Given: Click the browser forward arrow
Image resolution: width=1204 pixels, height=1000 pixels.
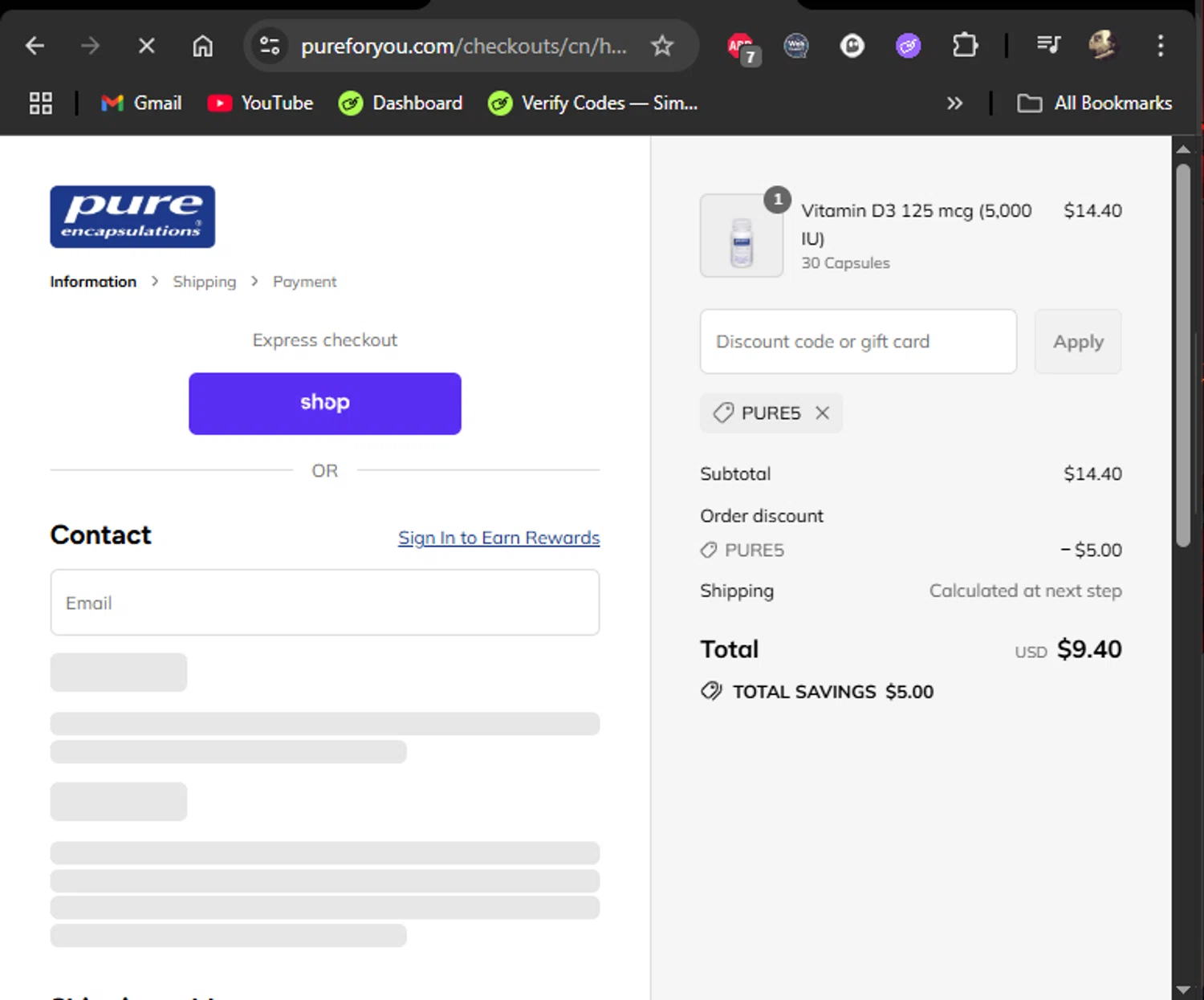Looking at the screenshot, I should coord(90,46).
